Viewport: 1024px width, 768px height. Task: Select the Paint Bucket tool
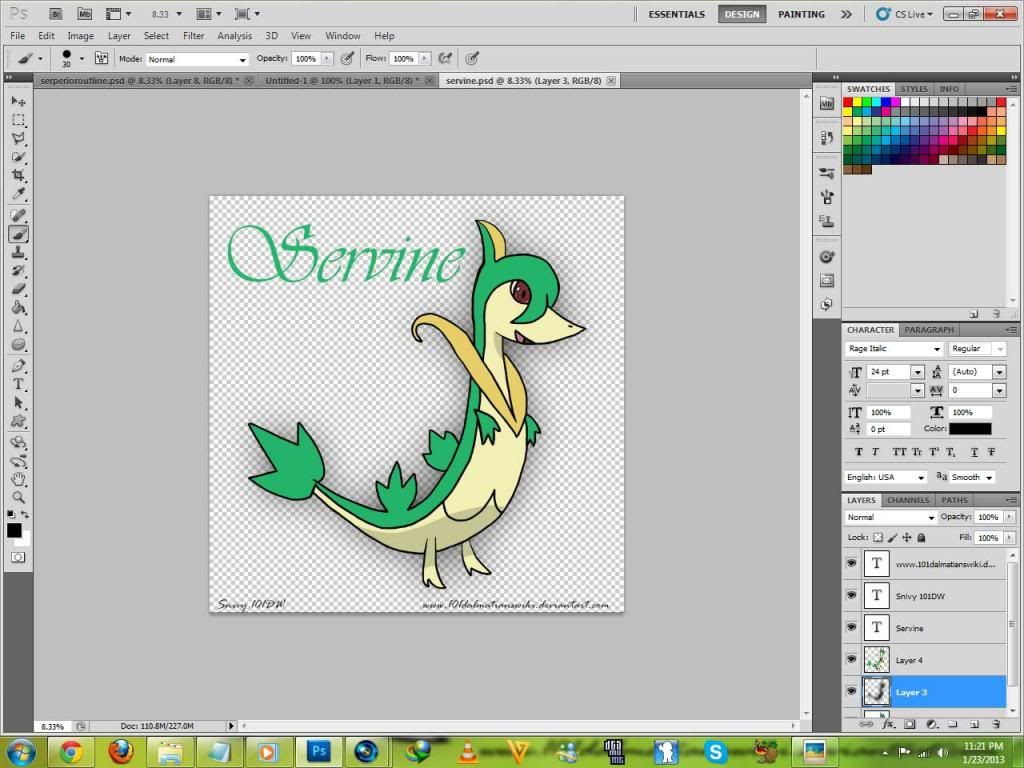click(18, 308)
